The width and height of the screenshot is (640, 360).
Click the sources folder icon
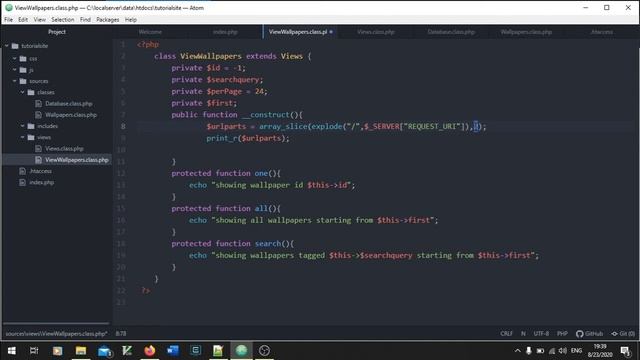click(x=23, y=81)
